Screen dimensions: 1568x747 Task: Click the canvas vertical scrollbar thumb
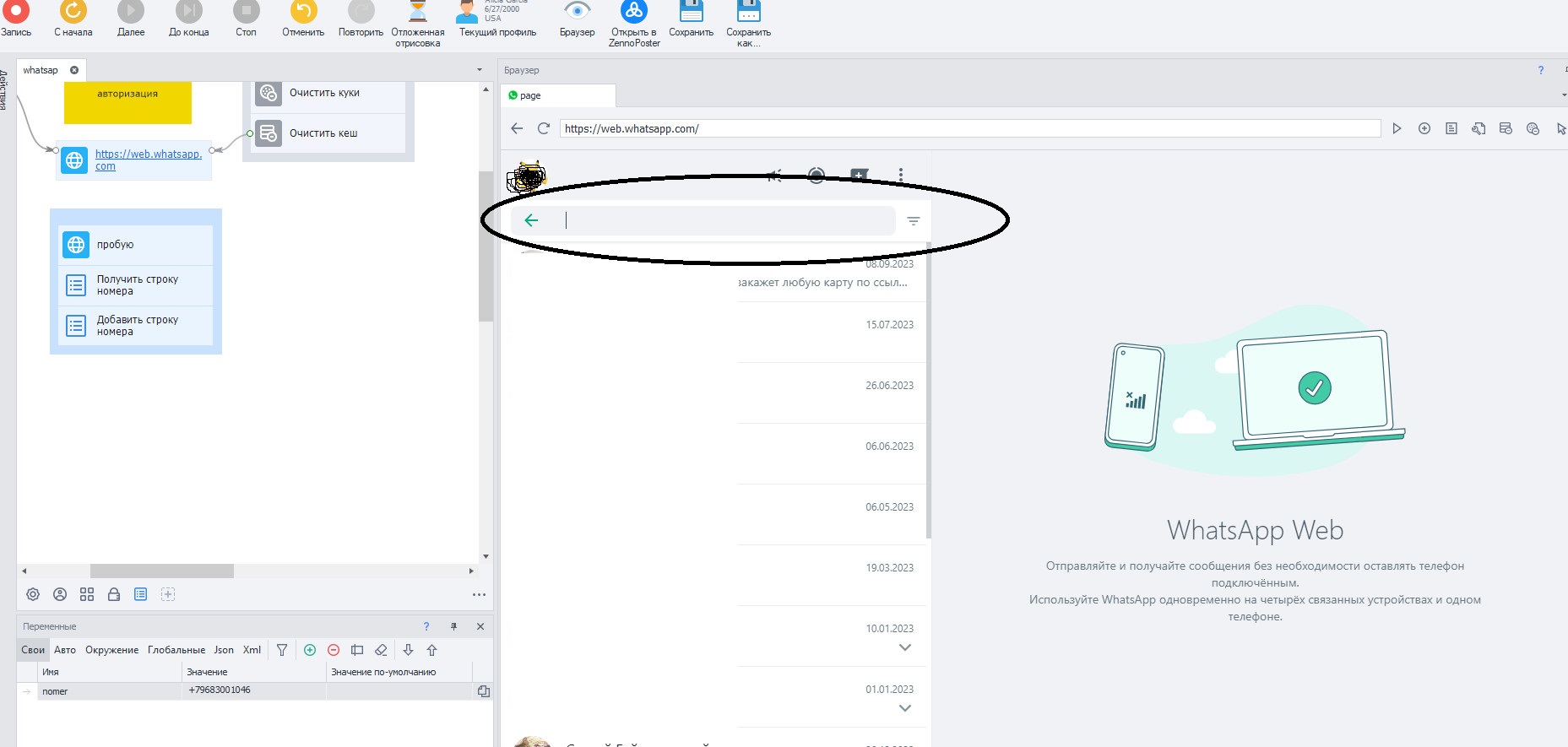pos(486,246)
